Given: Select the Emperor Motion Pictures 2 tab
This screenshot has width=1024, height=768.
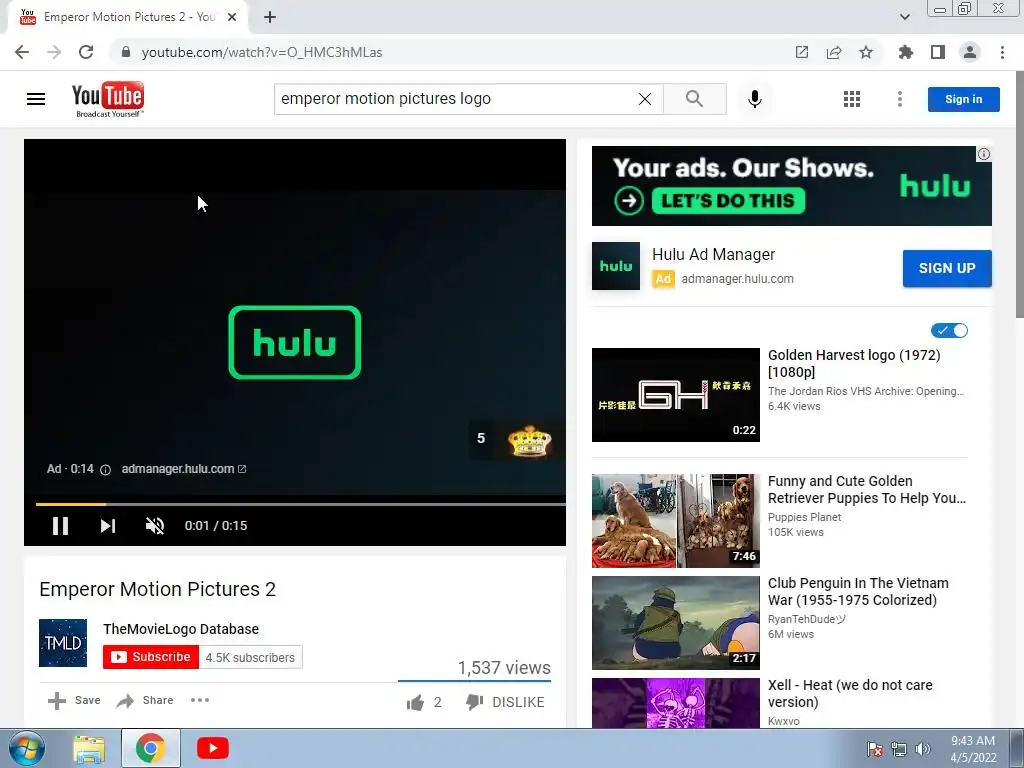Looking at the screenshot, I should click(x=128, y=18).
